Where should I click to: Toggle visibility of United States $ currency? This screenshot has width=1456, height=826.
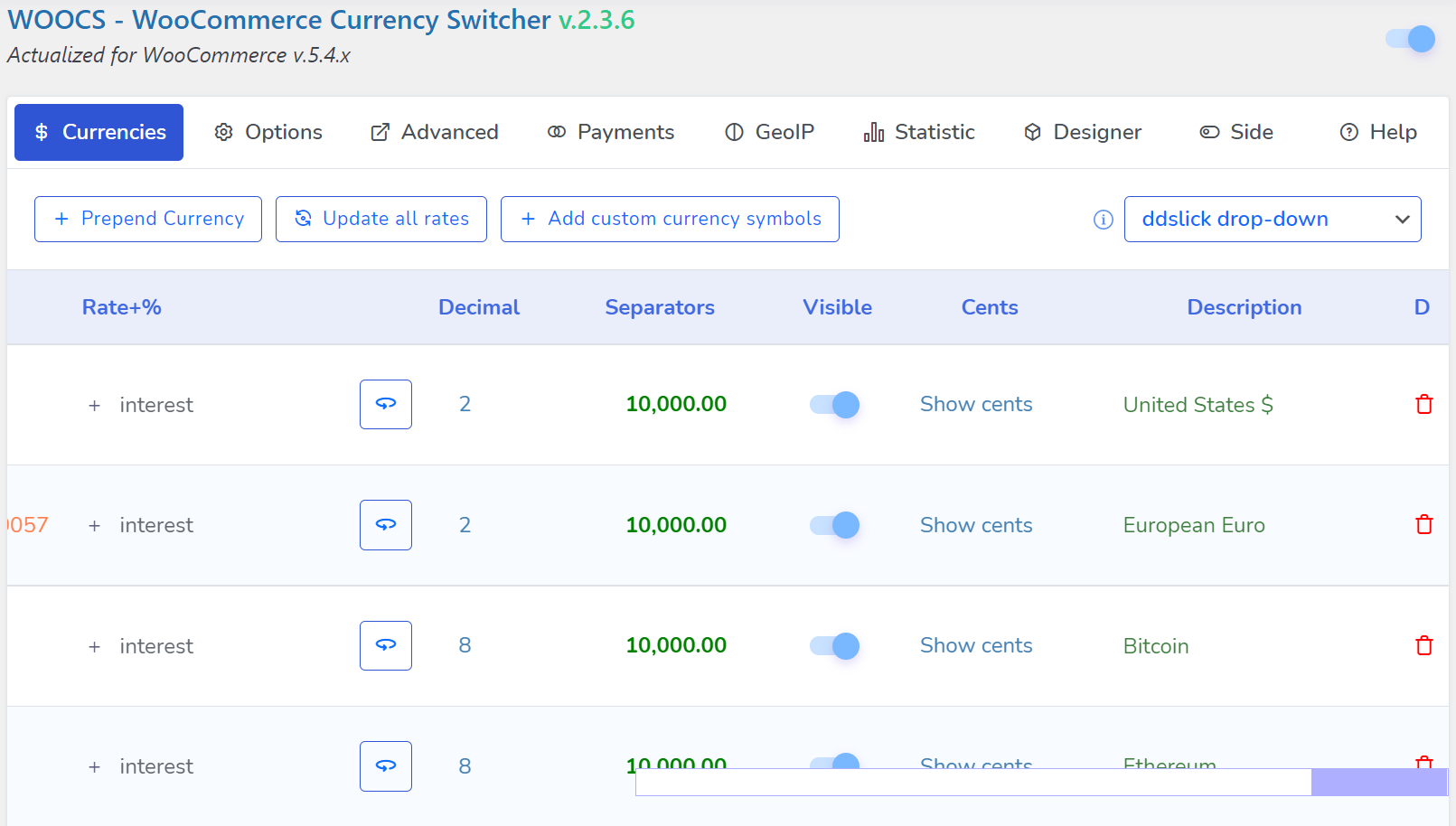(834, 404)
